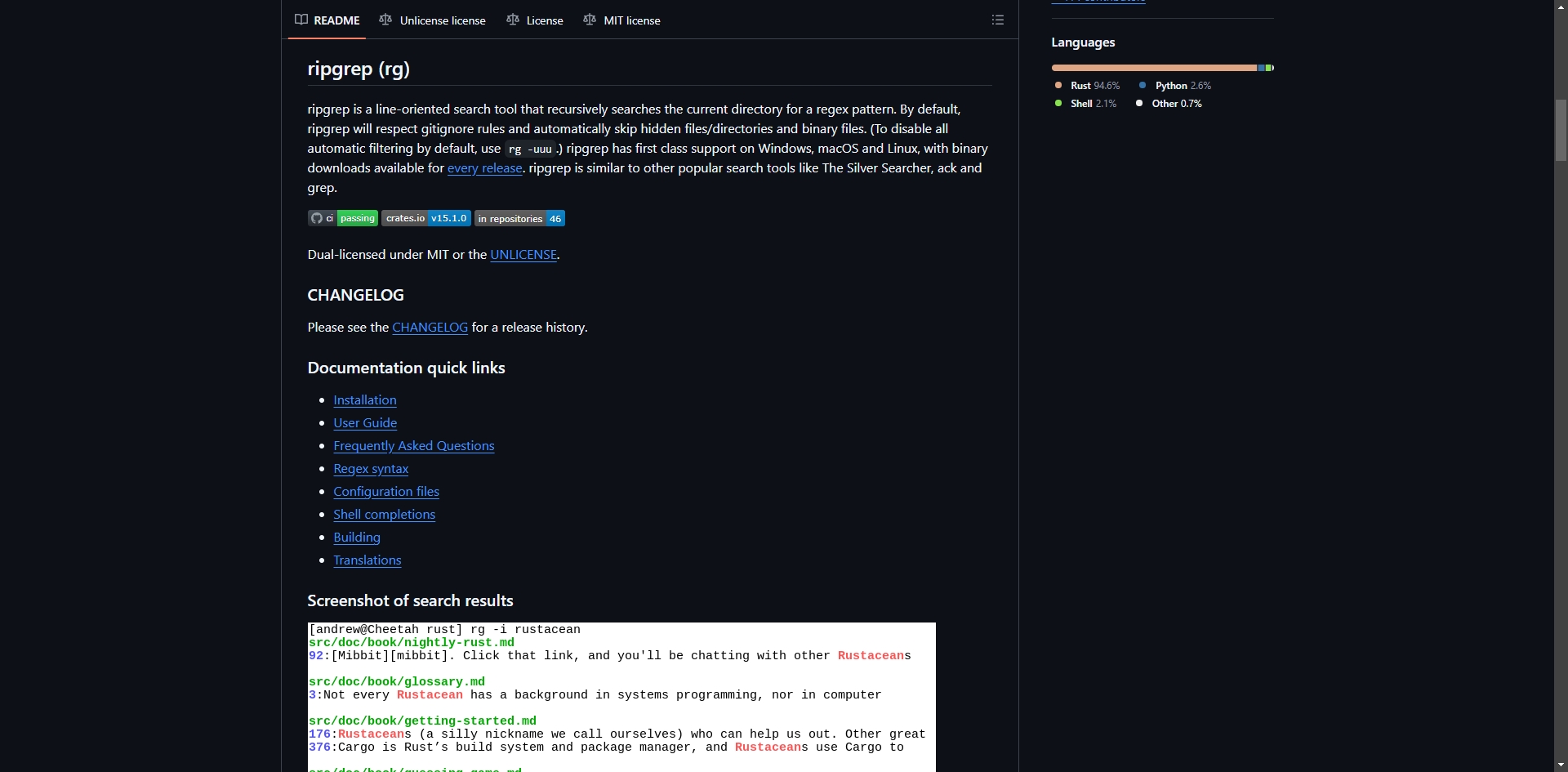Viewport: 1568px width, 772px height.
Task: Click the scrollbar down arrow
Action: pos(1561,765)
